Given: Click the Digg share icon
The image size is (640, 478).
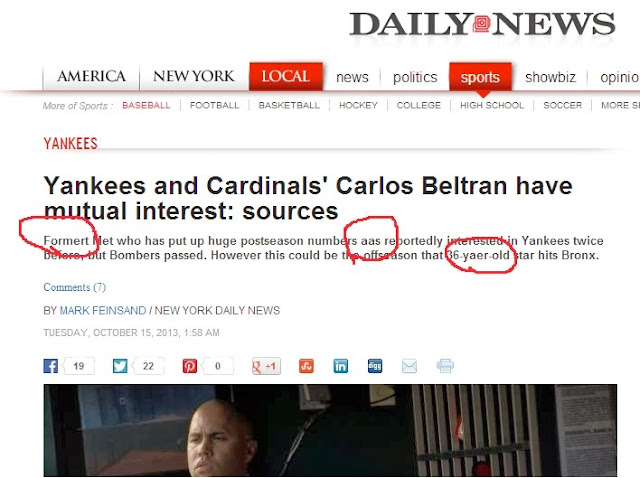Looking at the screenshot, I should (x=375, y=366).
